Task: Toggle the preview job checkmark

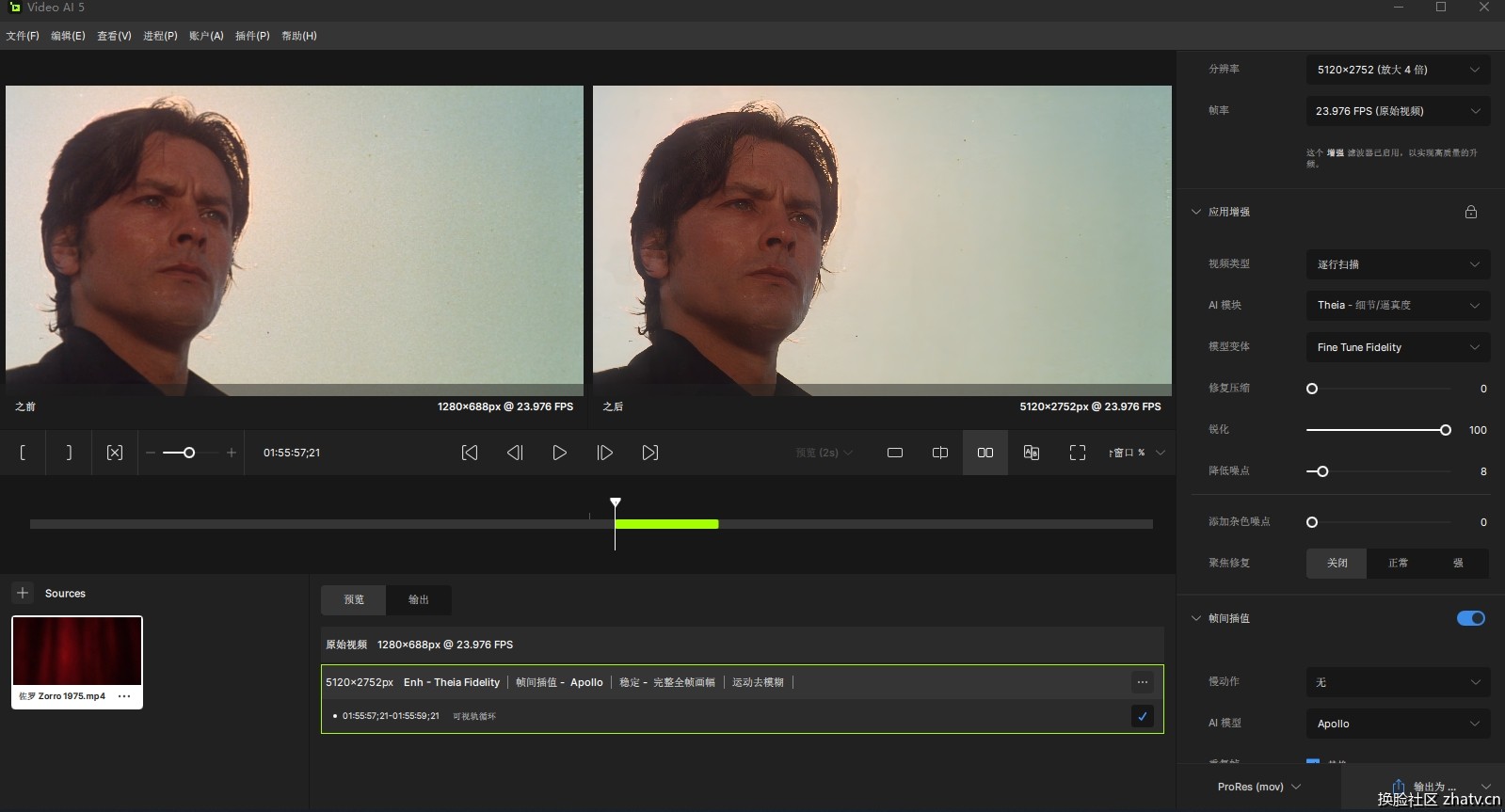Action: [1143, 716]
